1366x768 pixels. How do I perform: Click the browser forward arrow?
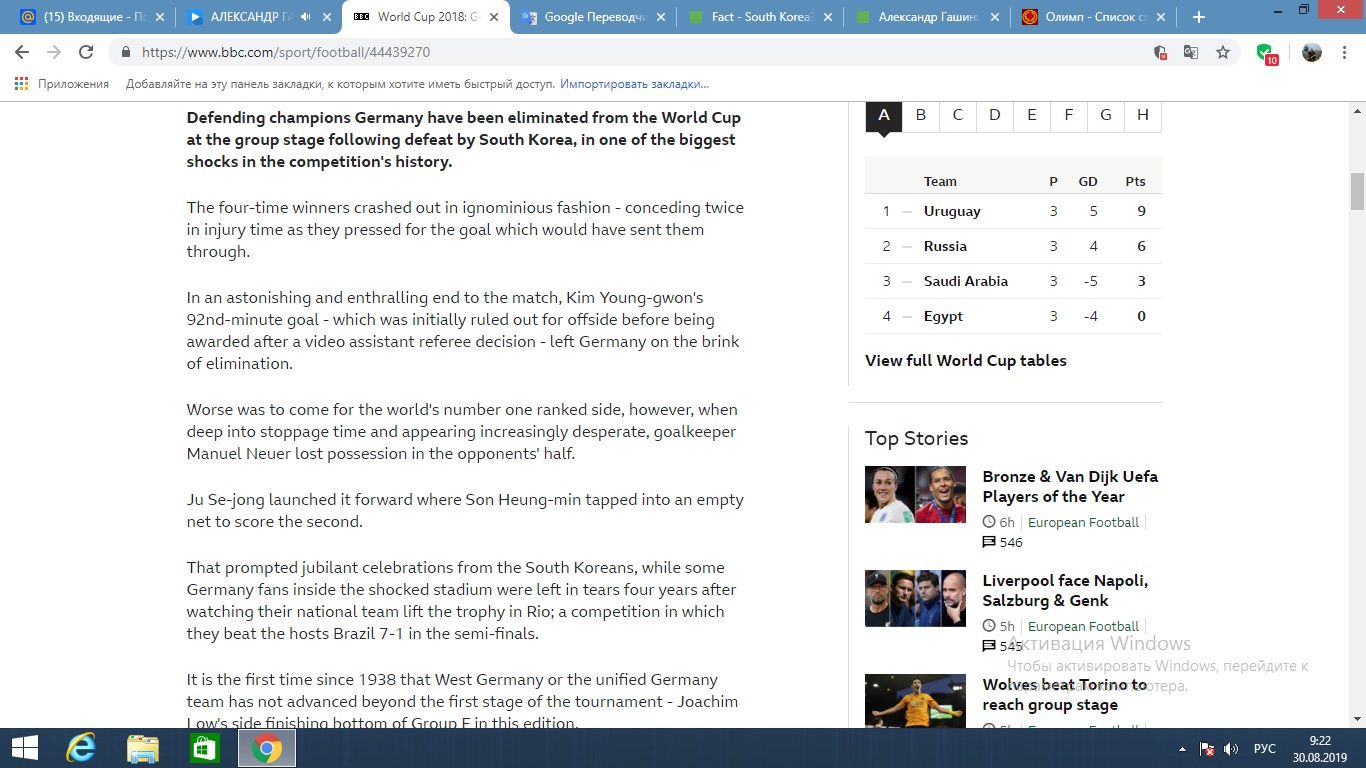pyautogui.click(x=54, y=52)
